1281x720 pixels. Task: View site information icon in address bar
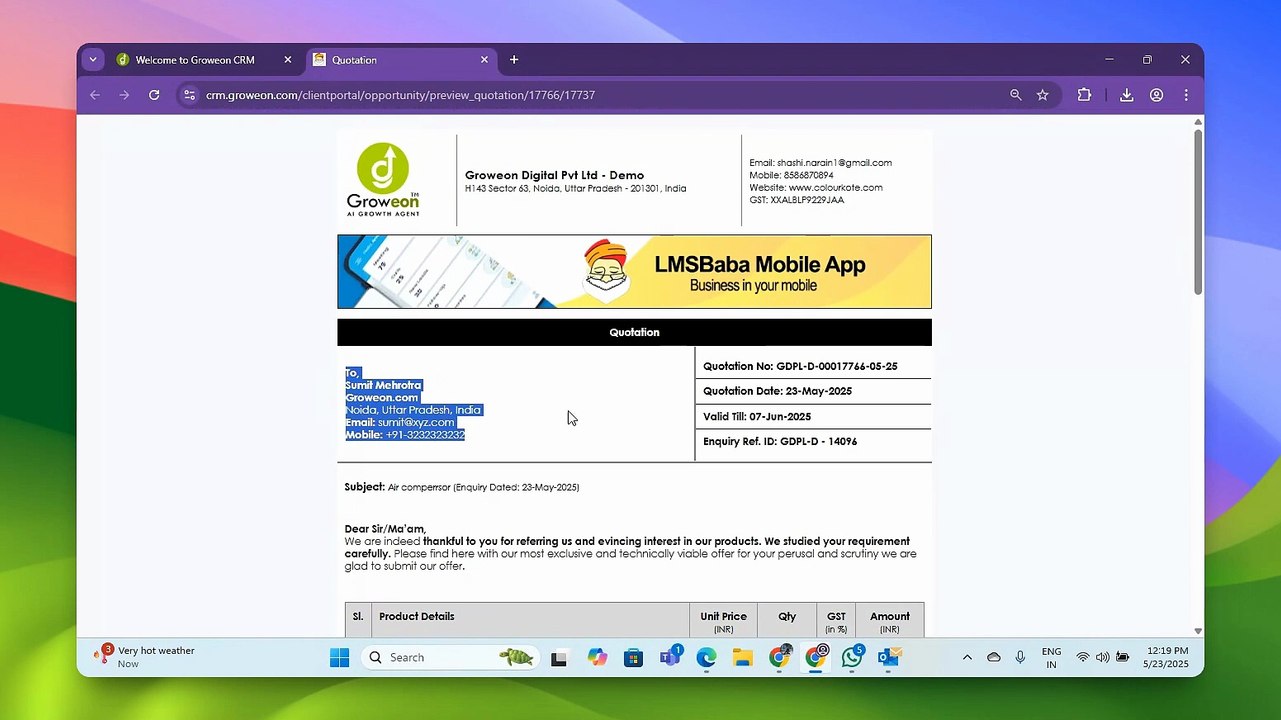click(188, 95)
